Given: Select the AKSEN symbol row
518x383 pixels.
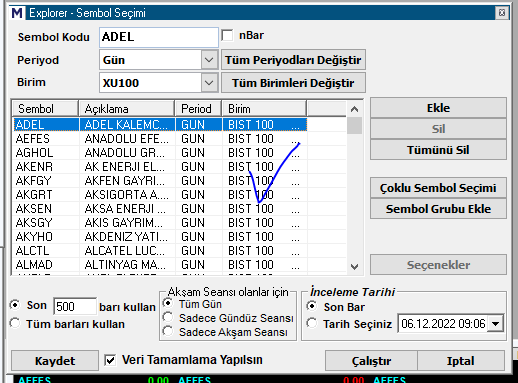Looking at the screenshot, I should click(x=160, y=209).
